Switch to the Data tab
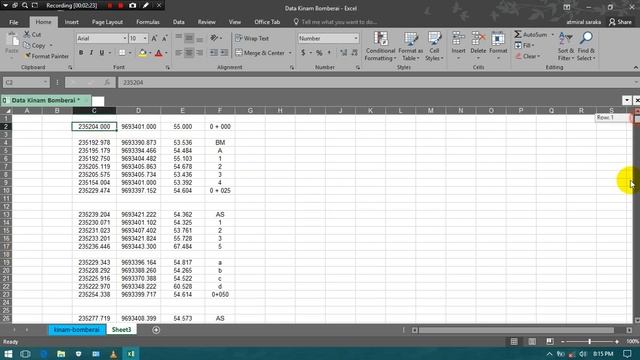 point(178,22)
